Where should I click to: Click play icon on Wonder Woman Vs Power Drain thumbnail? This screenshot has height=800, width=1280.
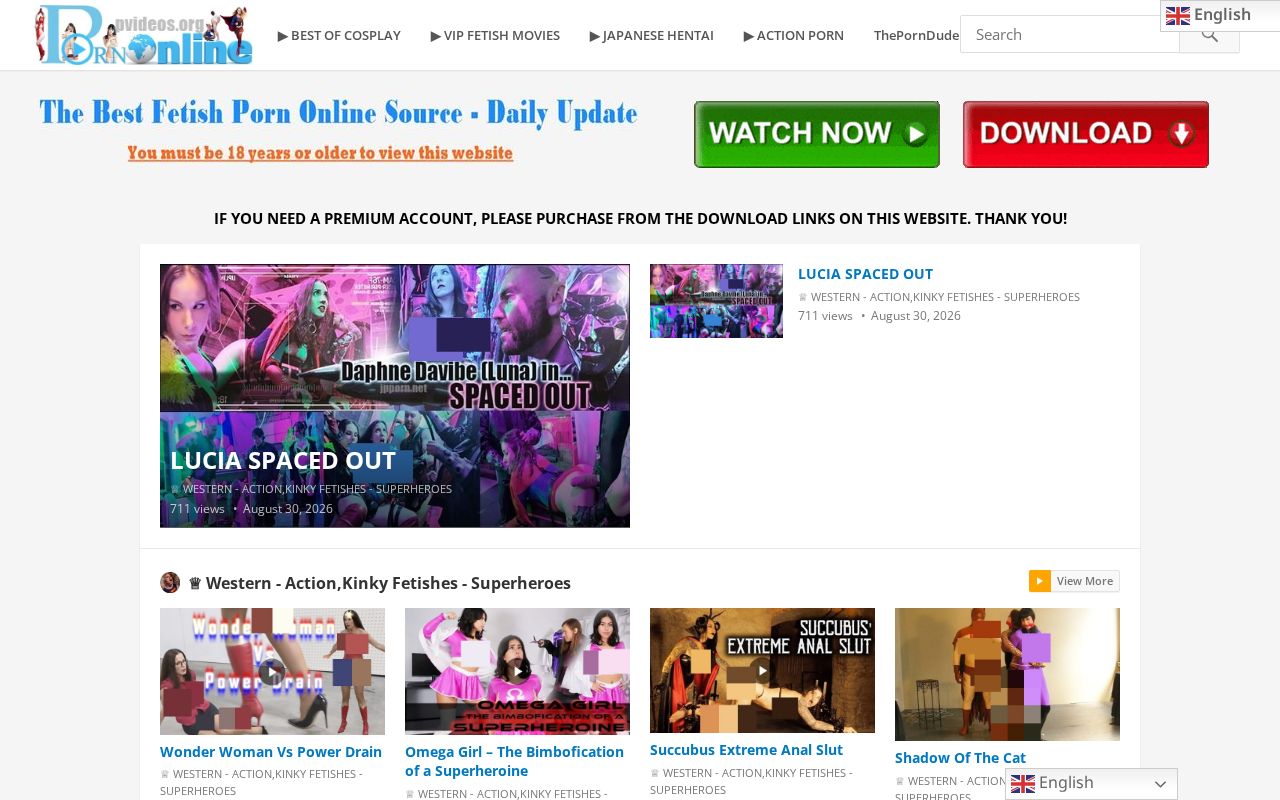[272, 672]
